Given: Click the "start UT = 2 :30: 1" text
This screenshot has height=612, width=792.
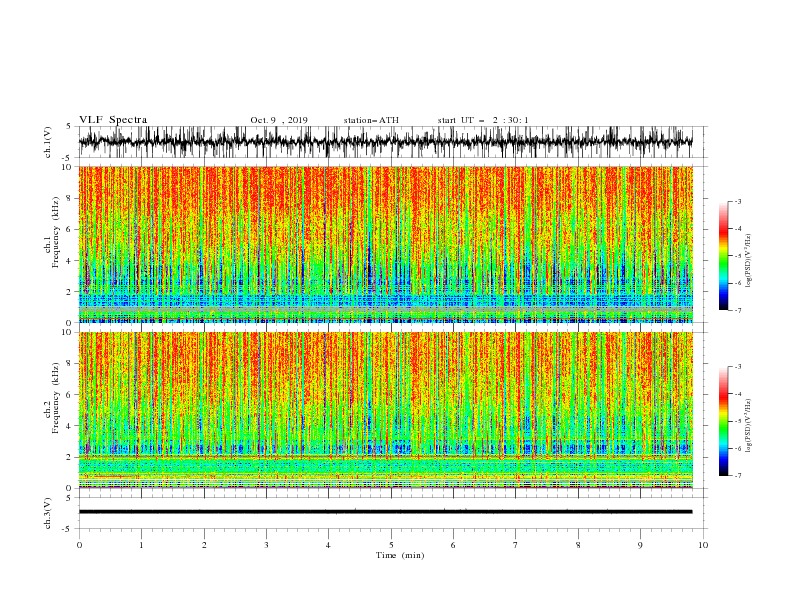Looking at the screenshot, I should pyautogui.click(x=483, y=120).
